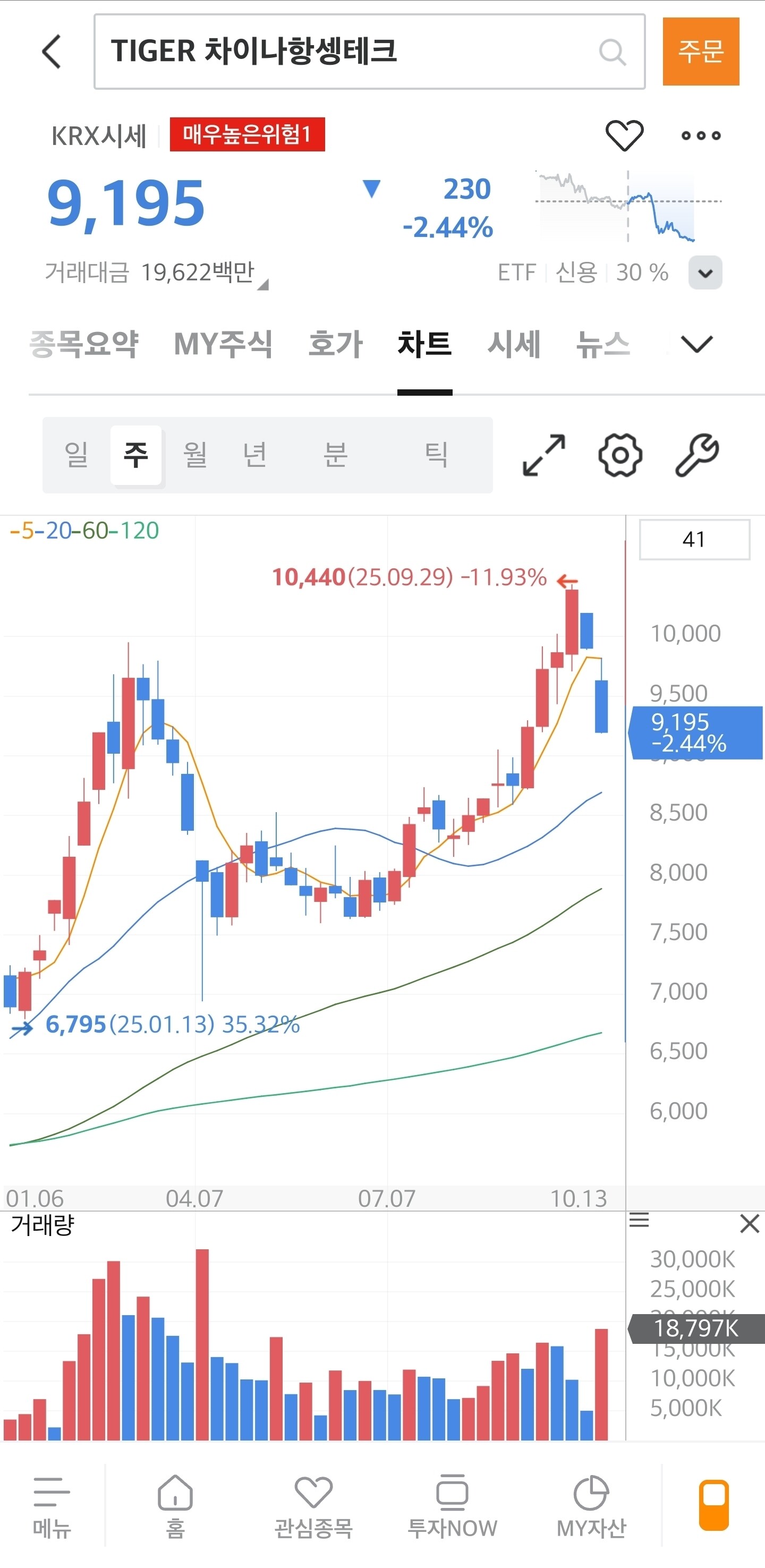This screenshot has width=765, height=1568.
Task: Expand more tabs chevron
Action: pyautogui.click(x=696, y=345)
